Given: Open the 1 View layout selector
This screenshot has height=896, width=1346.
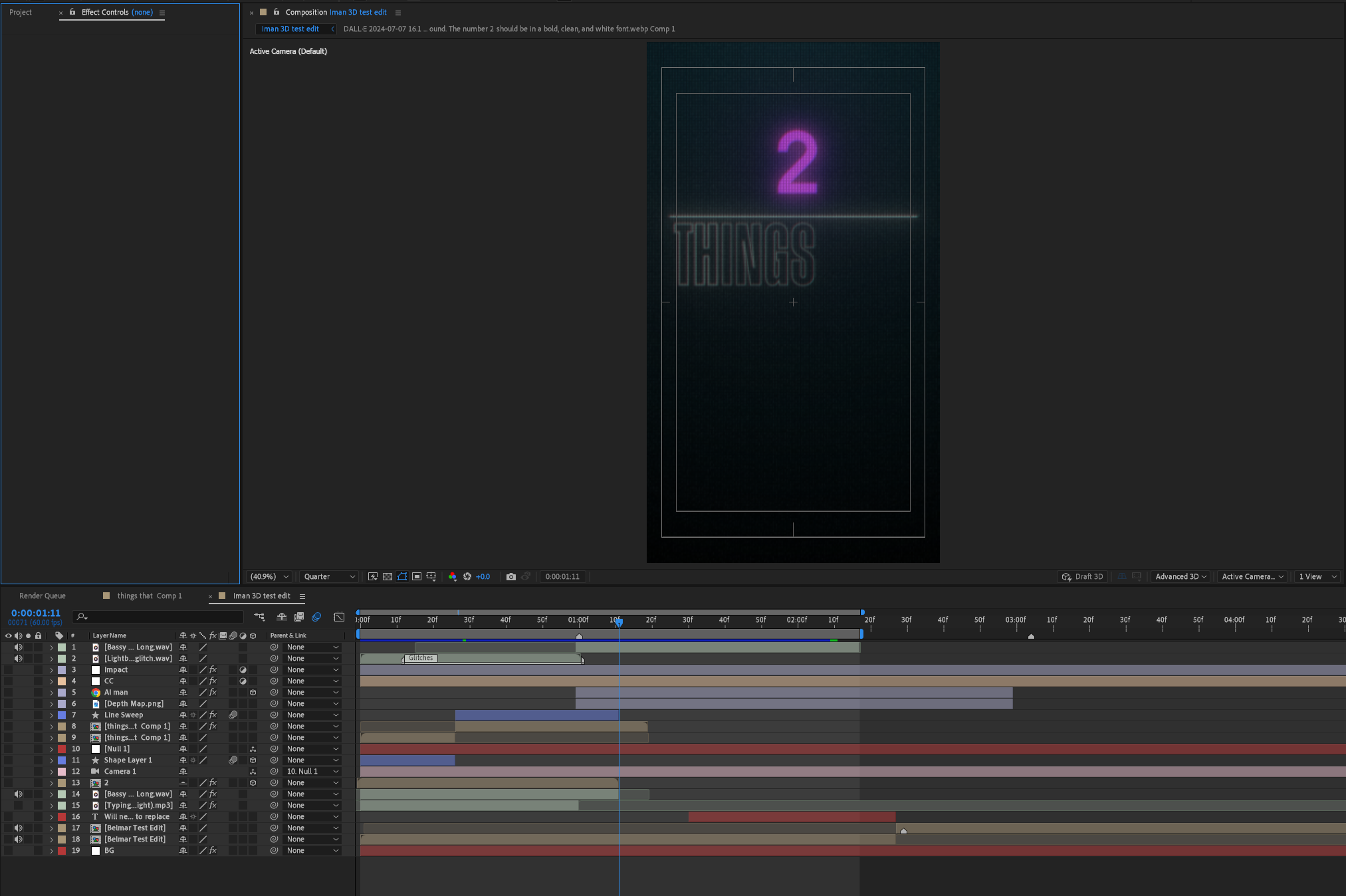Looking at the screenshot, I should (1315, 576).
